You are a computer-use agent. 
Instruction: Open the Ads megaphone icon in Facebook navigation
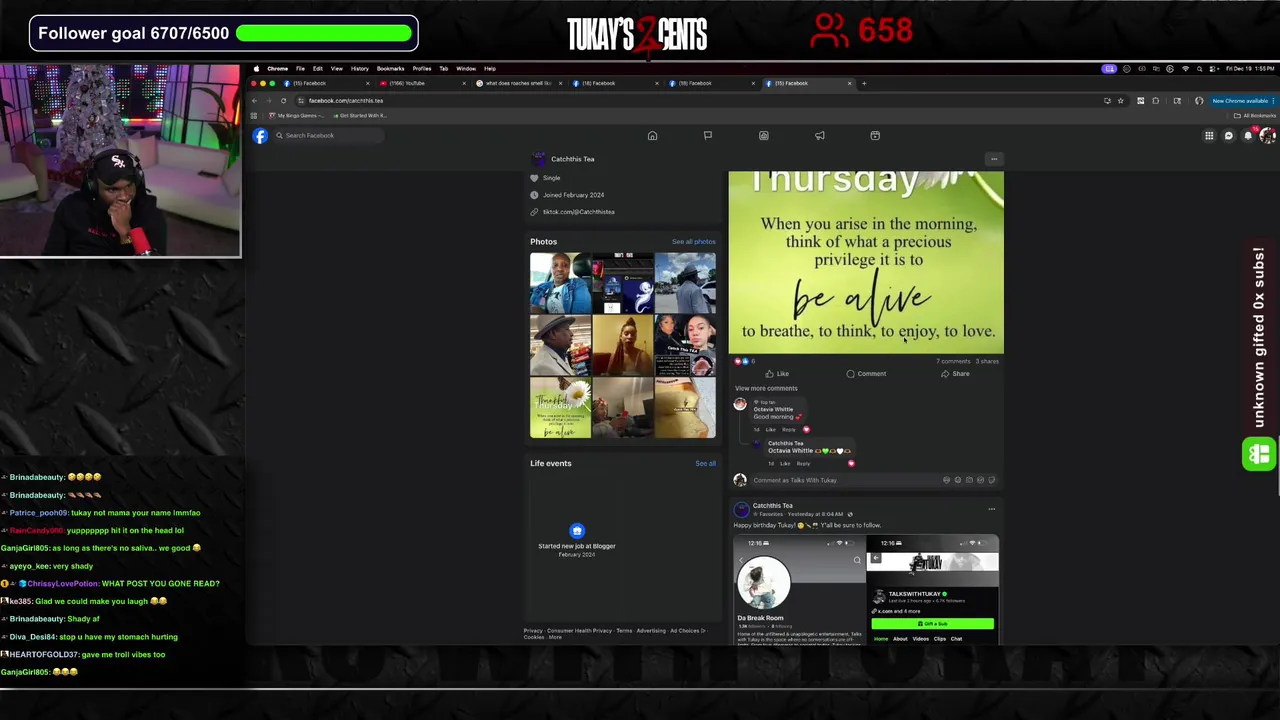[x=820, y=136]
